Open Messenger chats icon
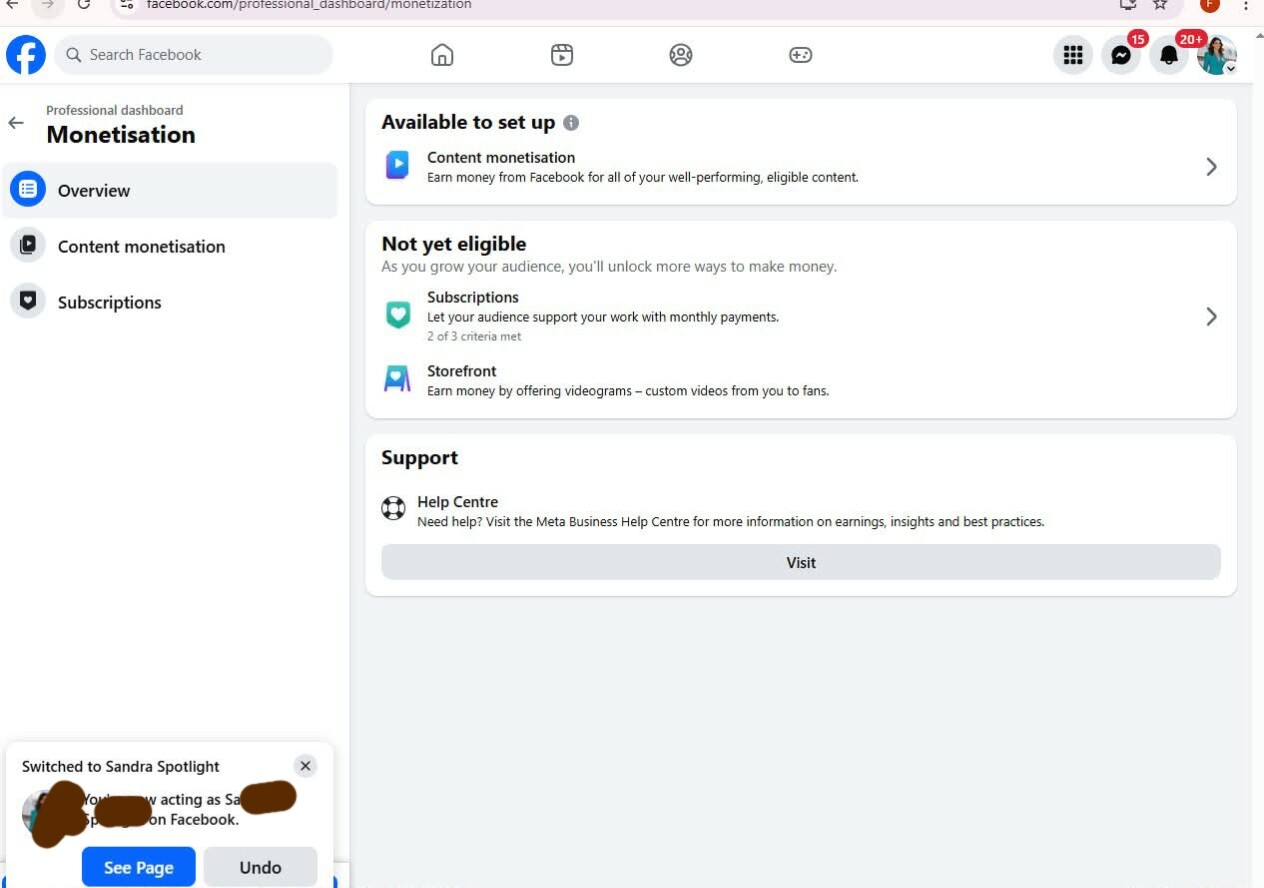 (x=1121, y=55)
